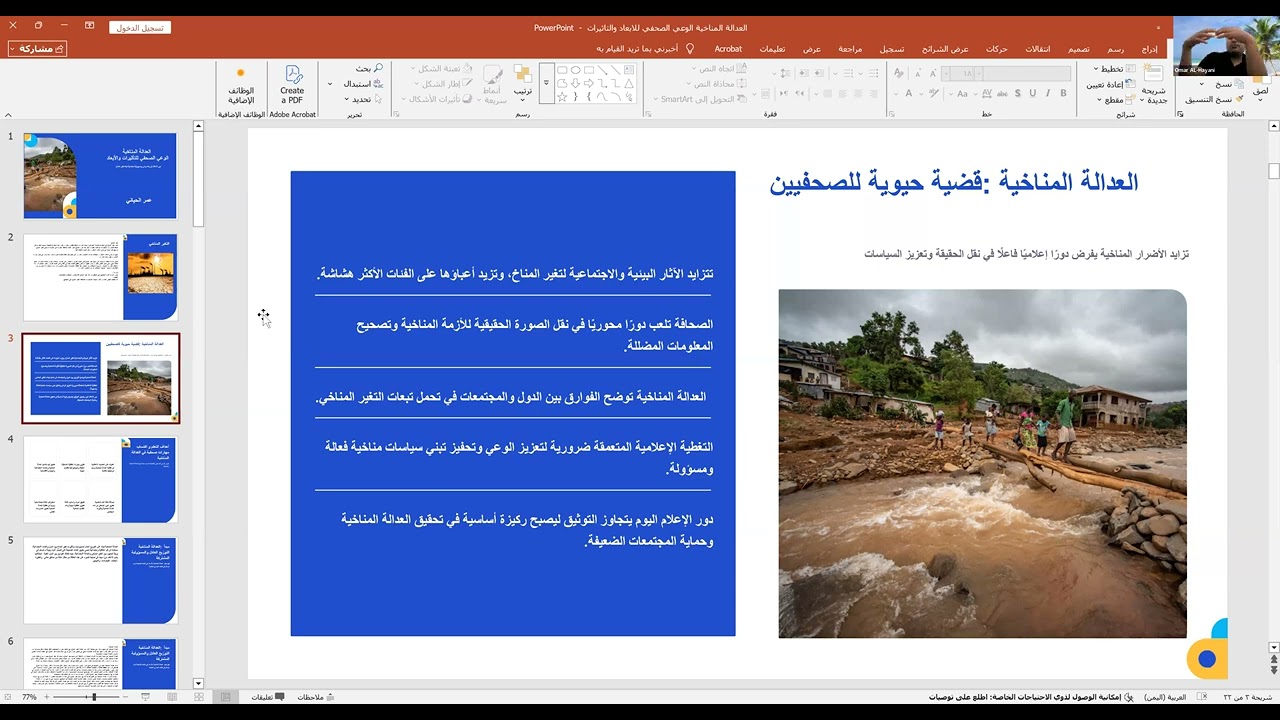Click Replace (استبدال) button
Screen dimensions: 1280x720
[362, 83]
